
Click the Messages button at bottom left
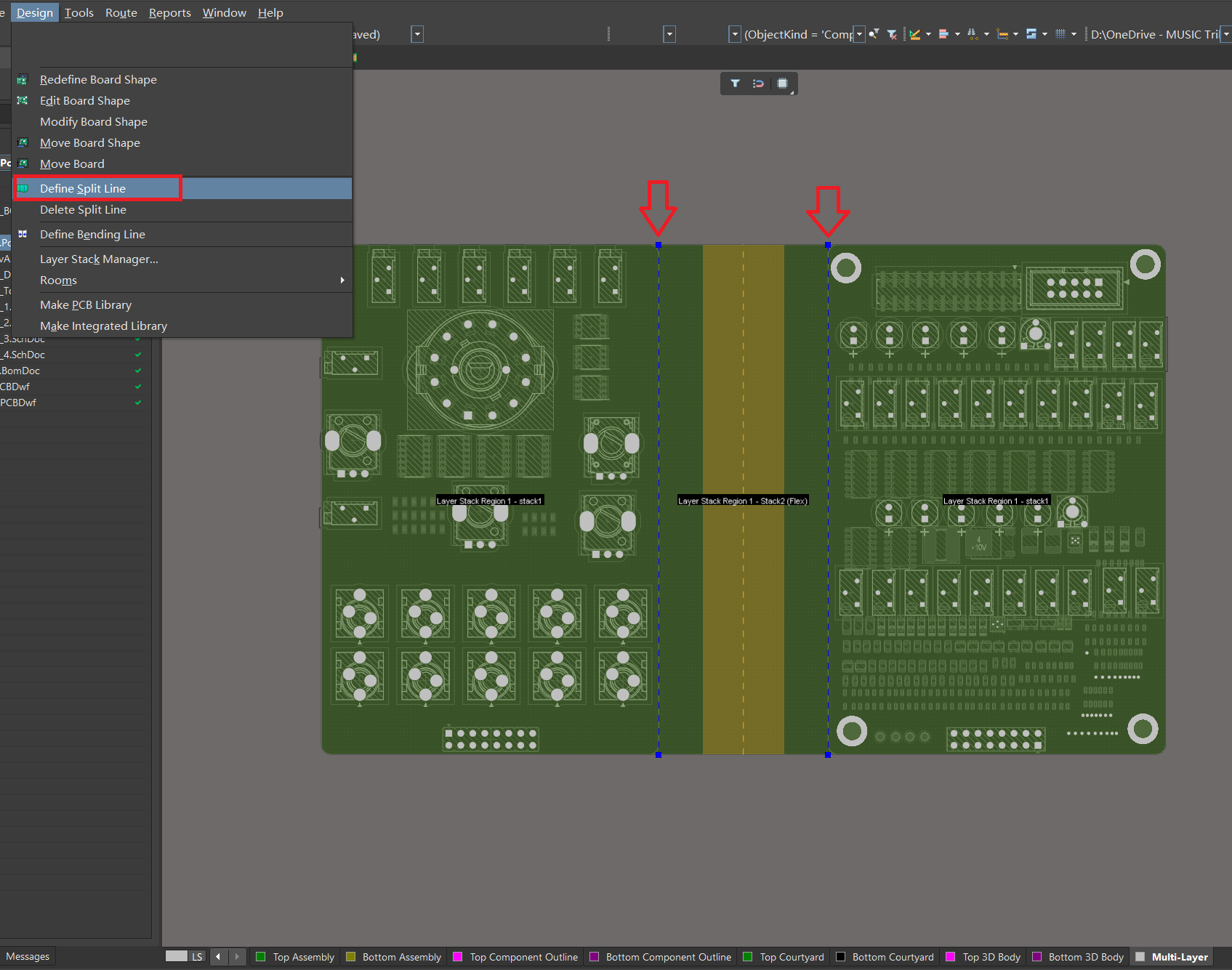pyautogui.click(x=28, y=955)
